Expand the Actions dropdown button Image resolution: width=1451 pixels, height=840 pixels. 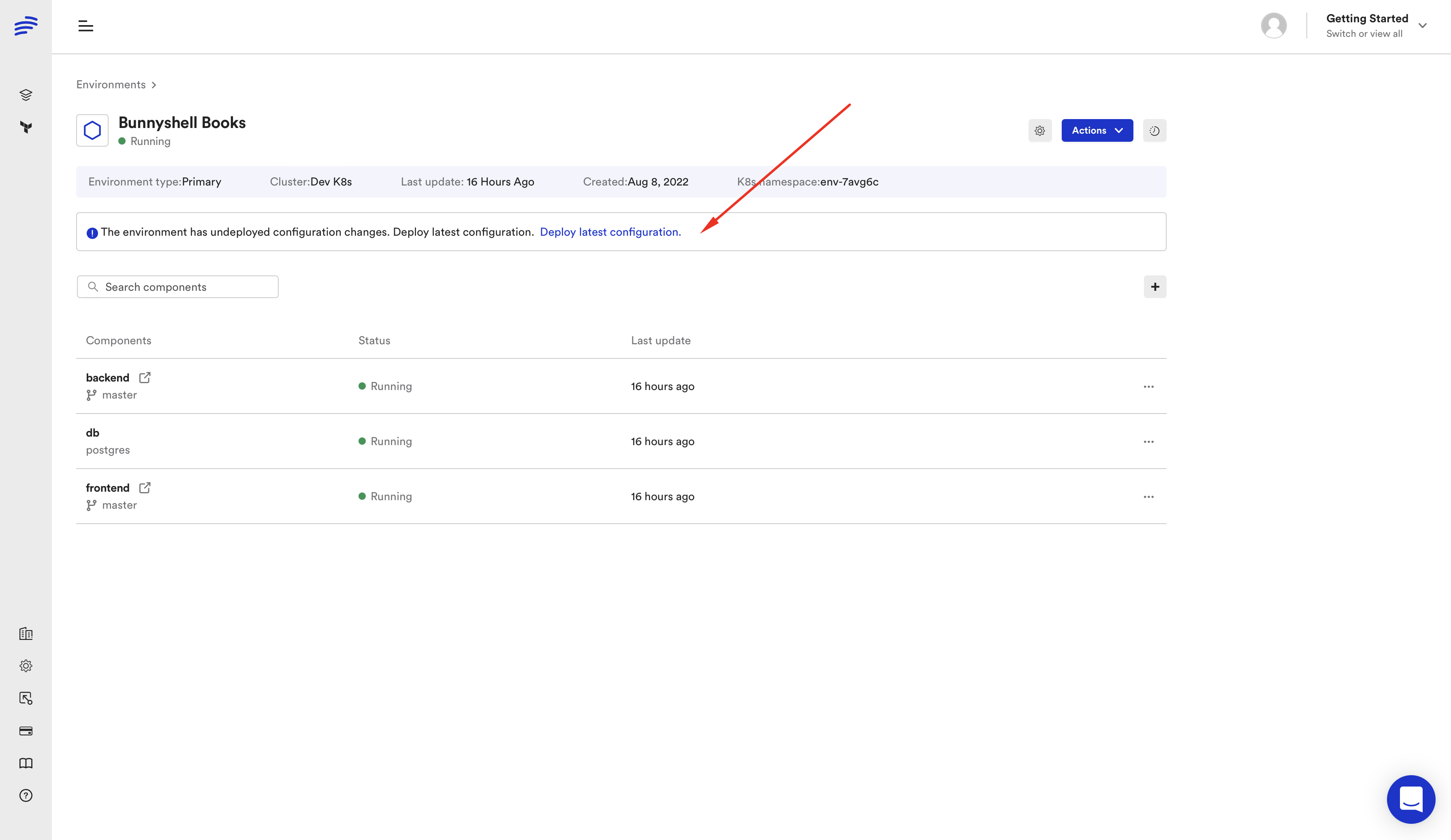click(x=1097, y=131)
